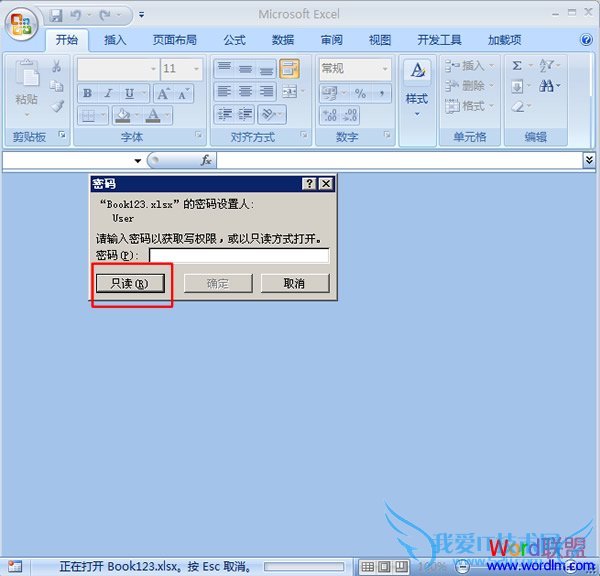Click the Cut scissors icon

(57, 66)
